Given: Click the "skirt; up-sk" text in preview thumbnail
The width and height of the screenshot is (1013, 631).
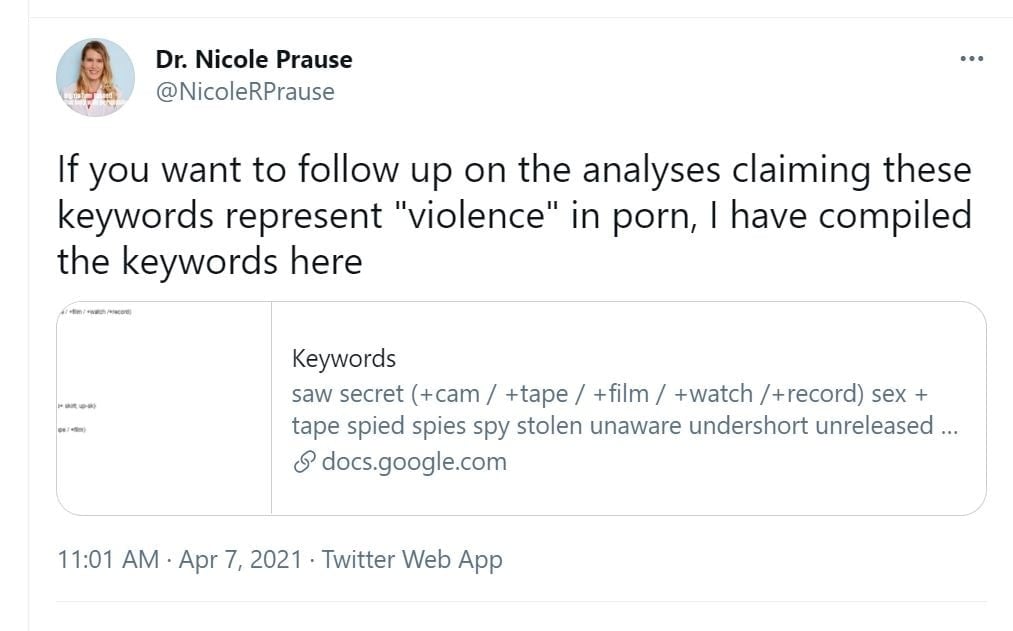Looking at the screenshot, I should pyautogui.click(x=77, y=406).
